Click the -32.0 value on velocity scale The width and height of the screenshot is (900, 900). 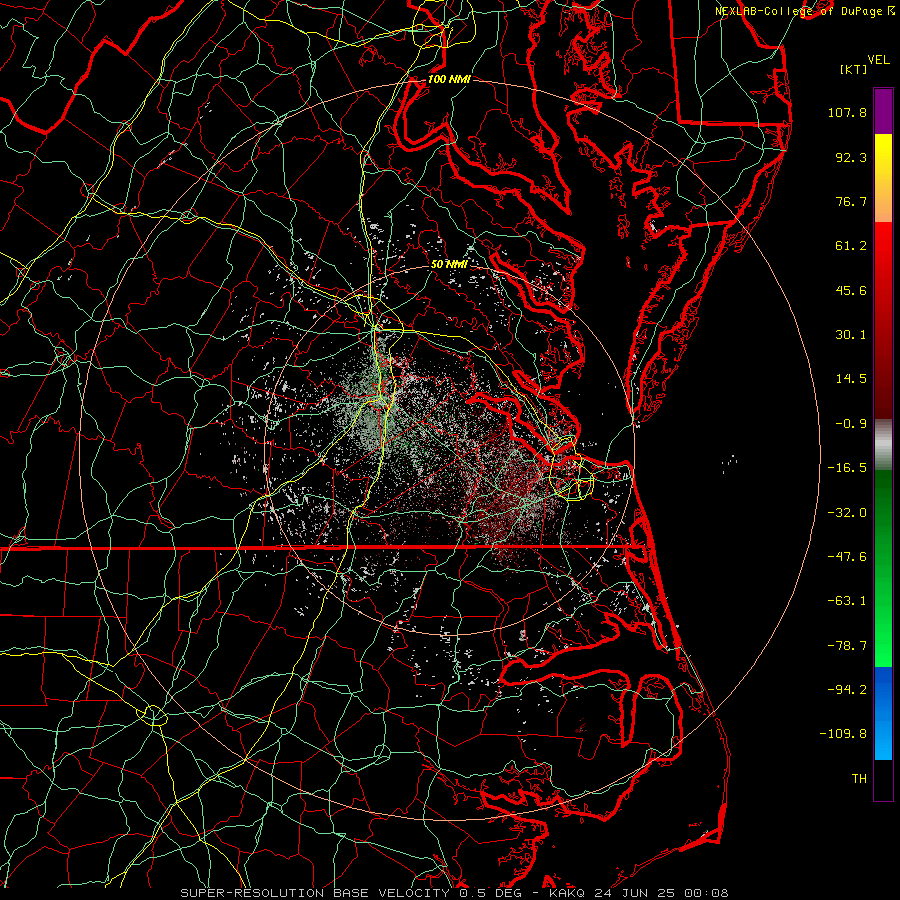(847, 513)
